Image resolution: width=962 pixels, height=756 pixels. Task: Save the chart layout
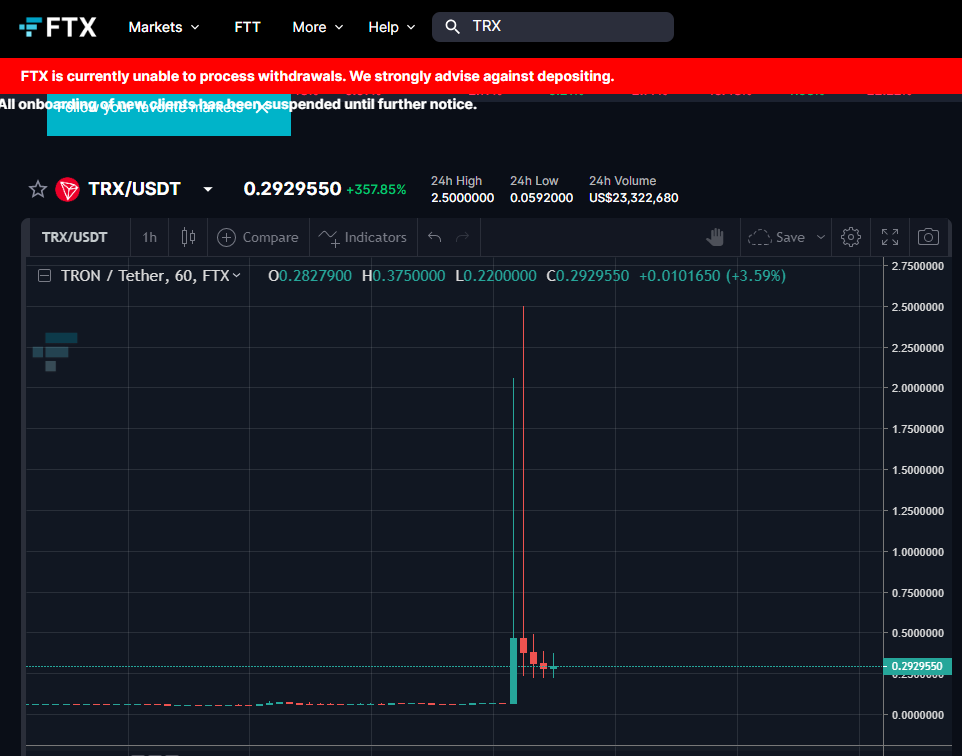pos(777,237)
